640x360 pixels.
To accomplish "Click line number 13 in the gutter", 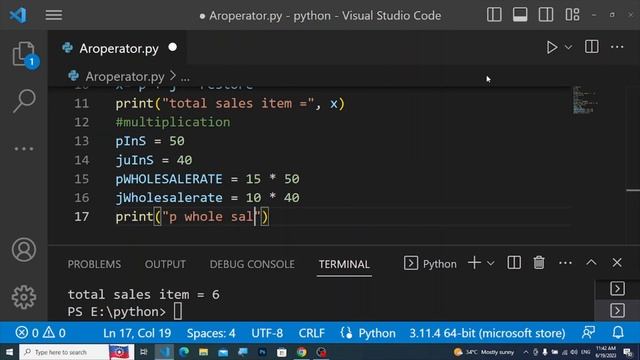I will 82,141.
